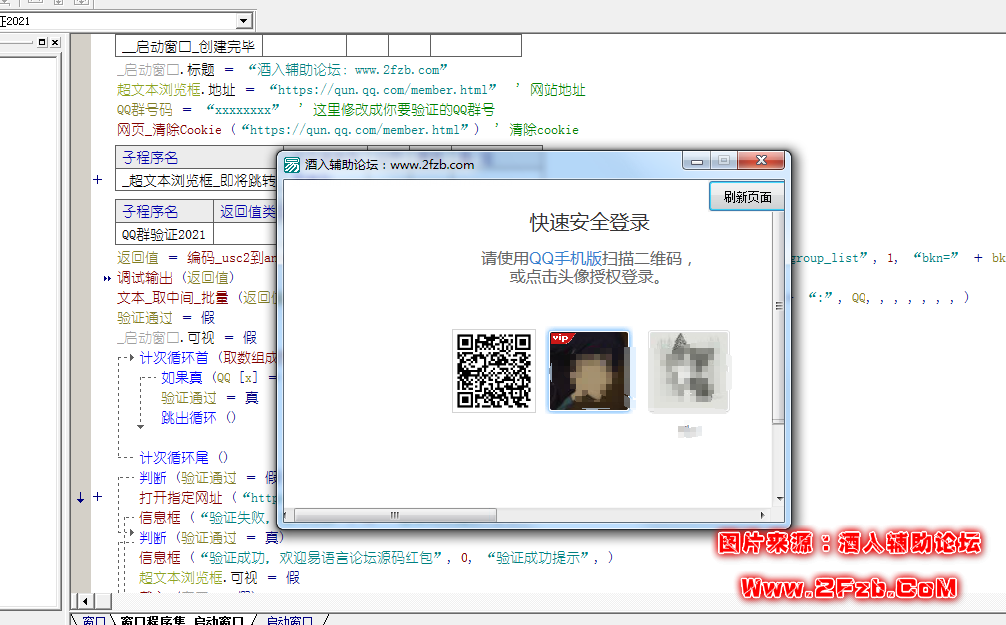Screen dimensions: 1006x625
Task: Expand the plus marker beside 打开指定网址 line
Action: pos(97,496)
